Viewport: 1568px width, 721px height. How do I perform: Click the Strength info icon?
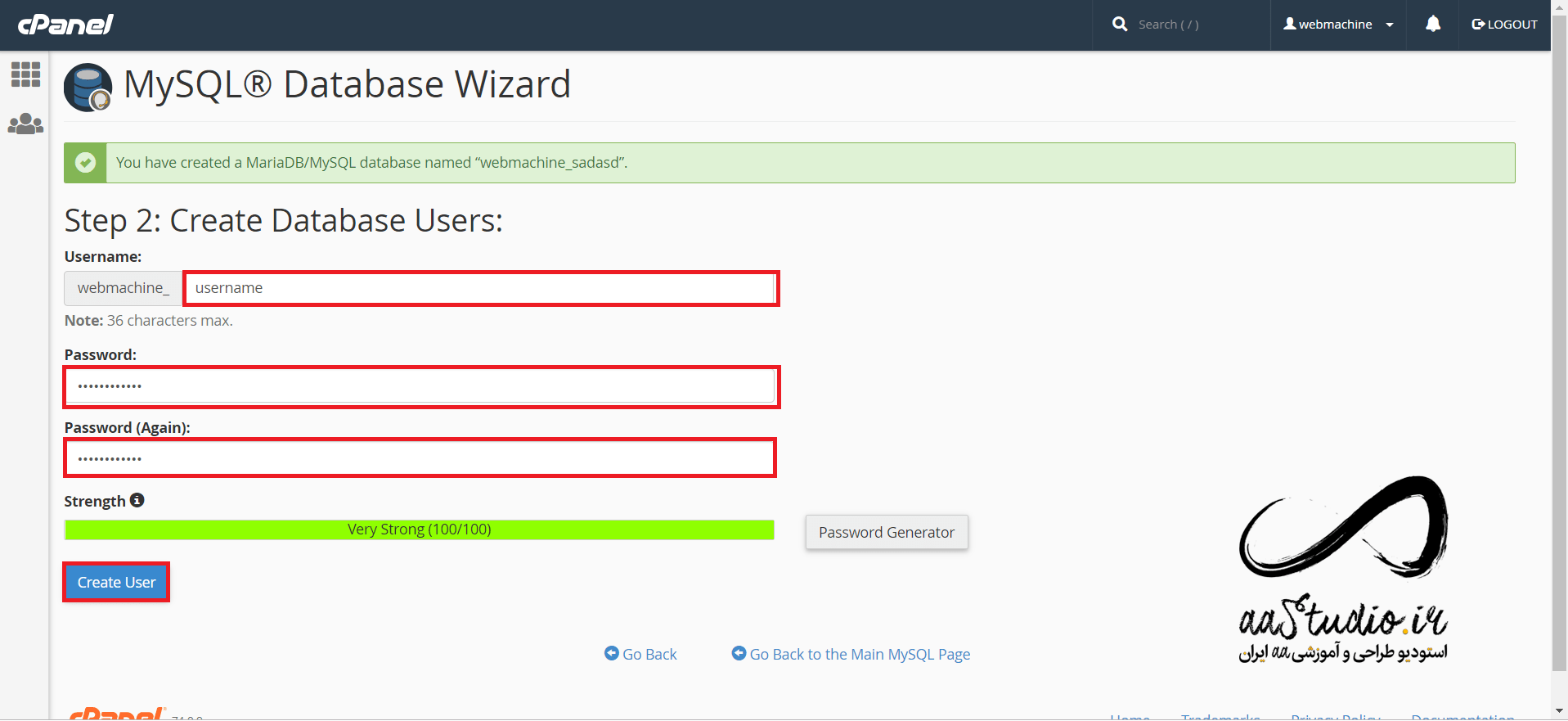point(137,500)
